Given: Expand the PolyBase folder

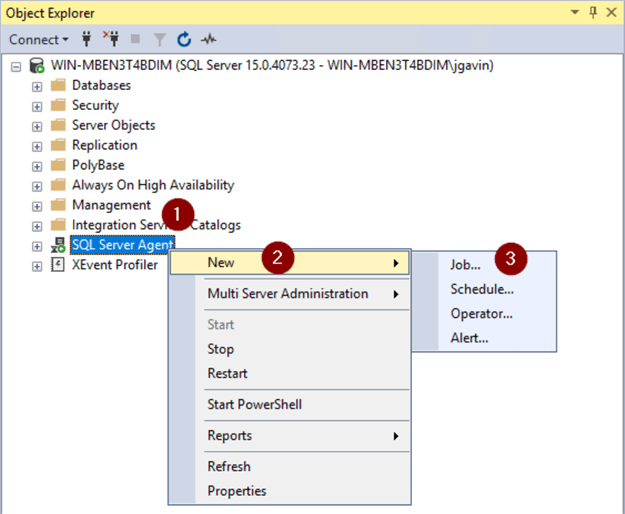Looking at the screenshot, I should click(x=37, y=166).
